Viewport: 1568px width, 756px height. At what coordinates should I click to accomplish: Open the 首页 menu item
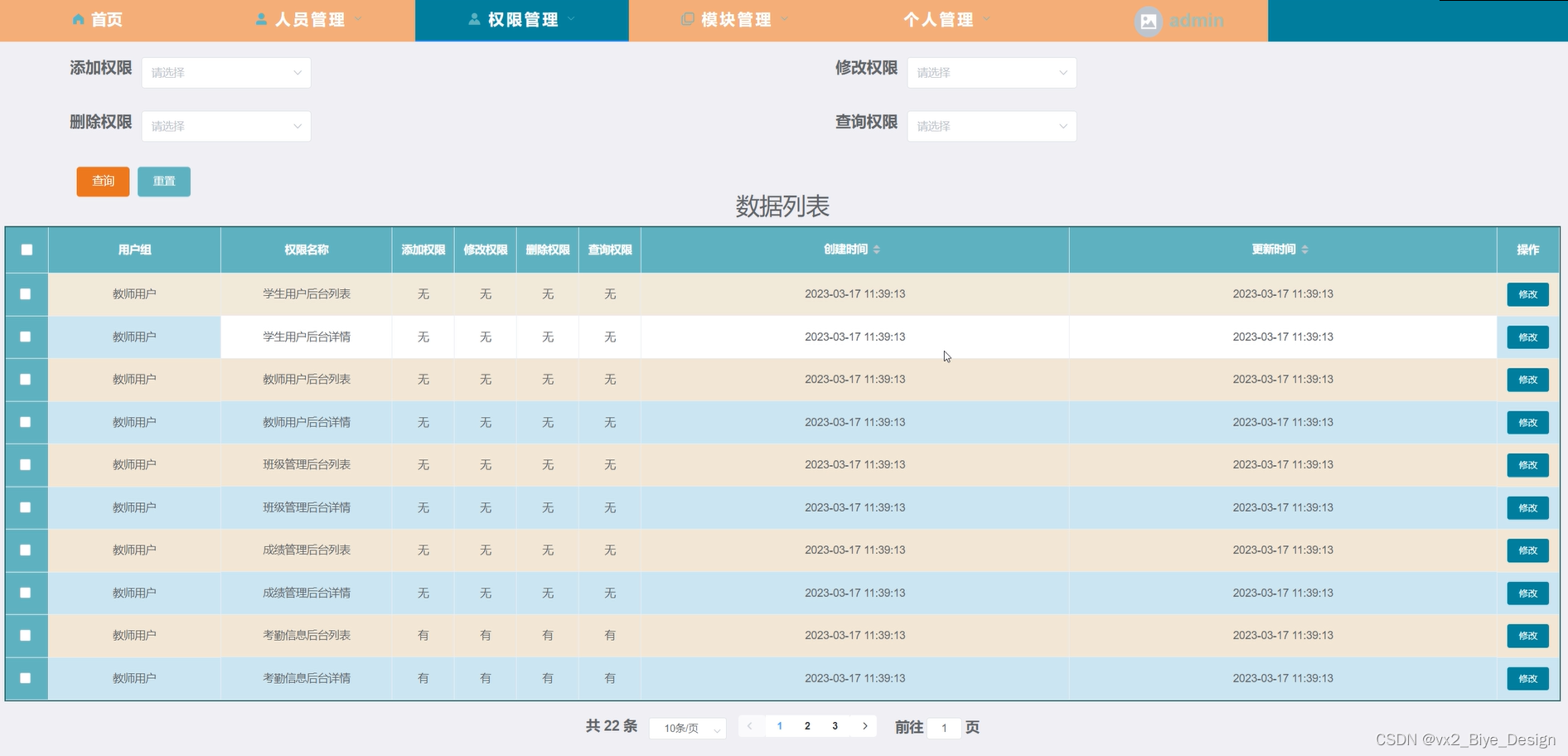(x=98, y=20)
